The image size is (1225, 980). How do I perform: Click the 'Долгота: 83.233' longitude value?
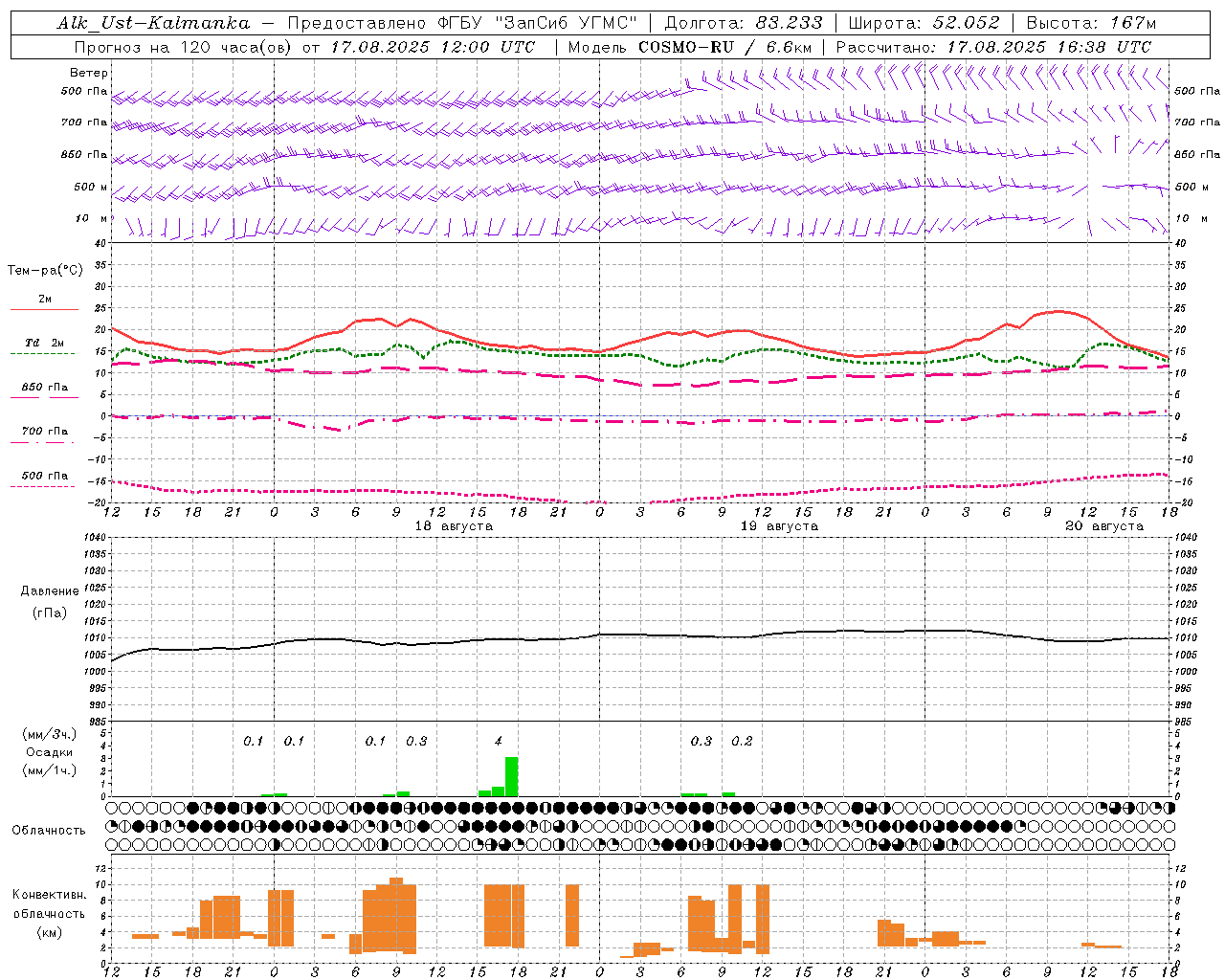click(743, 23)
